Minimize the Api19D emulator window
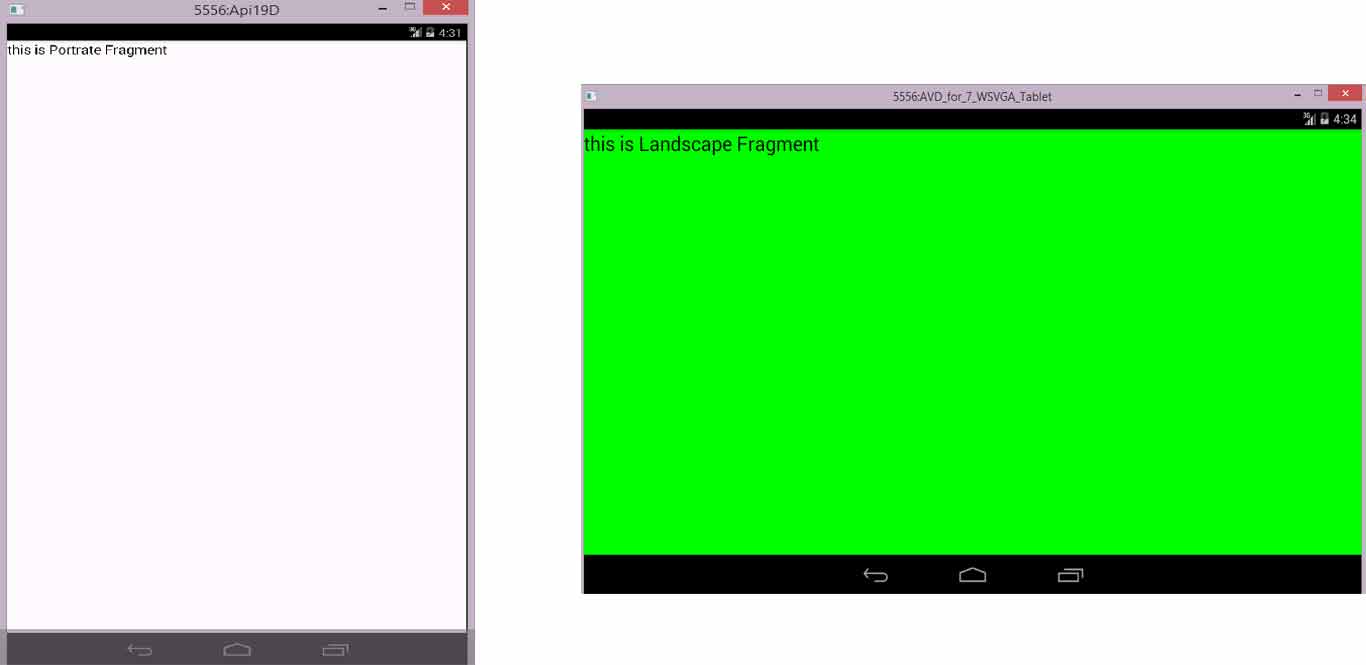Screen dimensions: 1366x665 (x=383, y=9)
